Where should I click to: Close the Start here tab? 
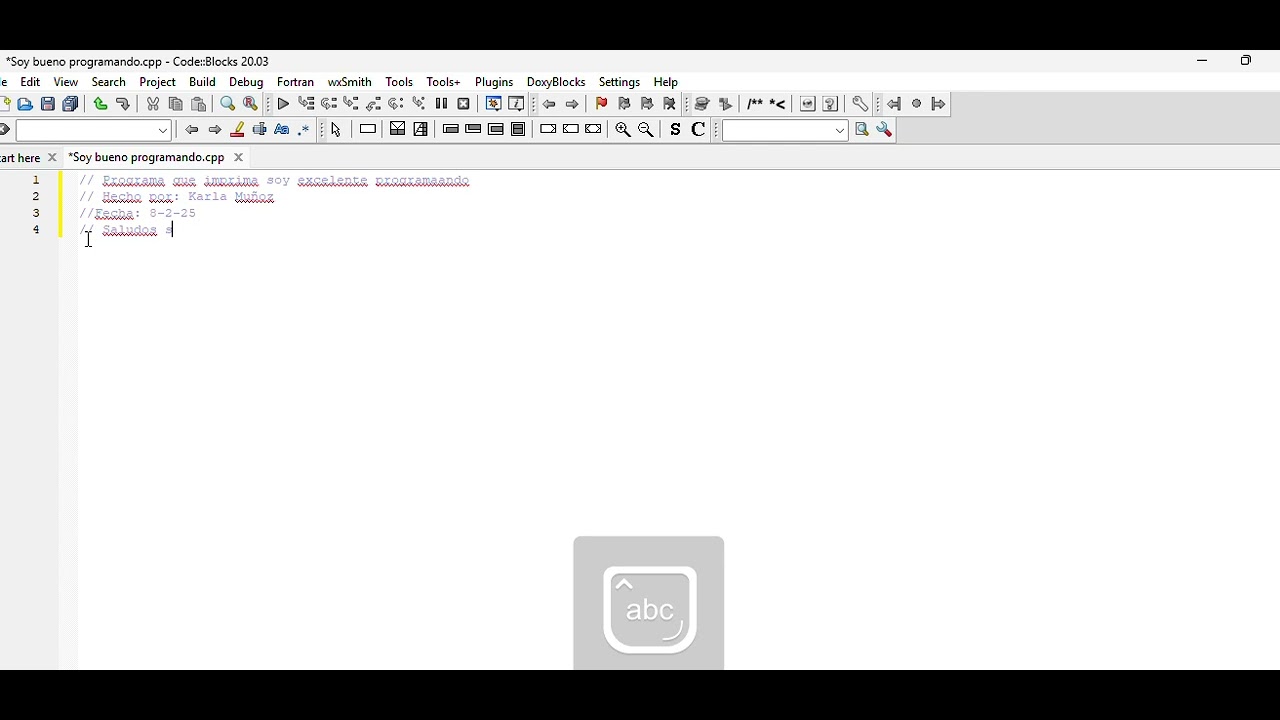pos(52,158)
